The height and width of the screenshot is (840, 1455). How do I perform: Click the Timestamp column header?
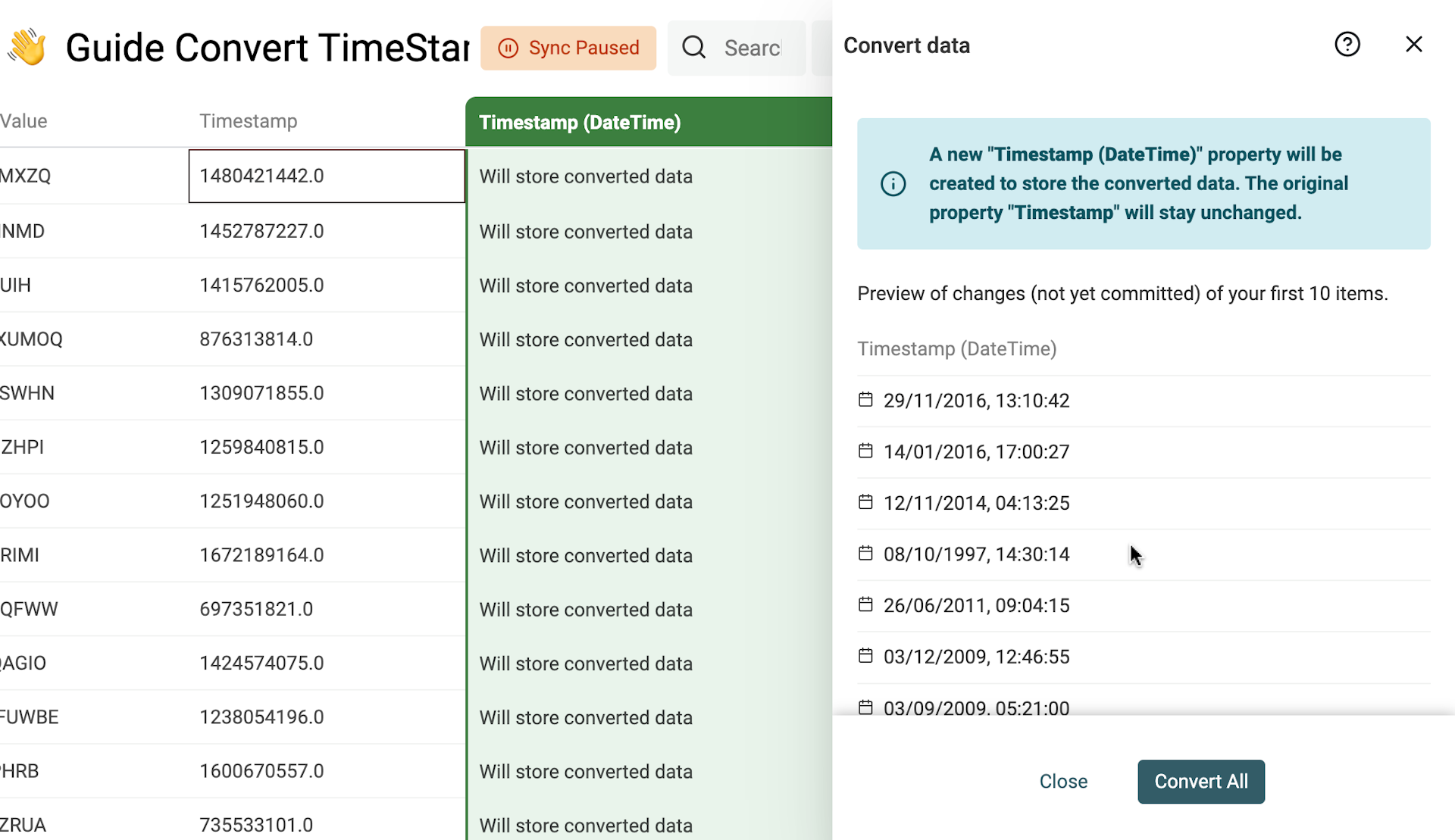248,121
